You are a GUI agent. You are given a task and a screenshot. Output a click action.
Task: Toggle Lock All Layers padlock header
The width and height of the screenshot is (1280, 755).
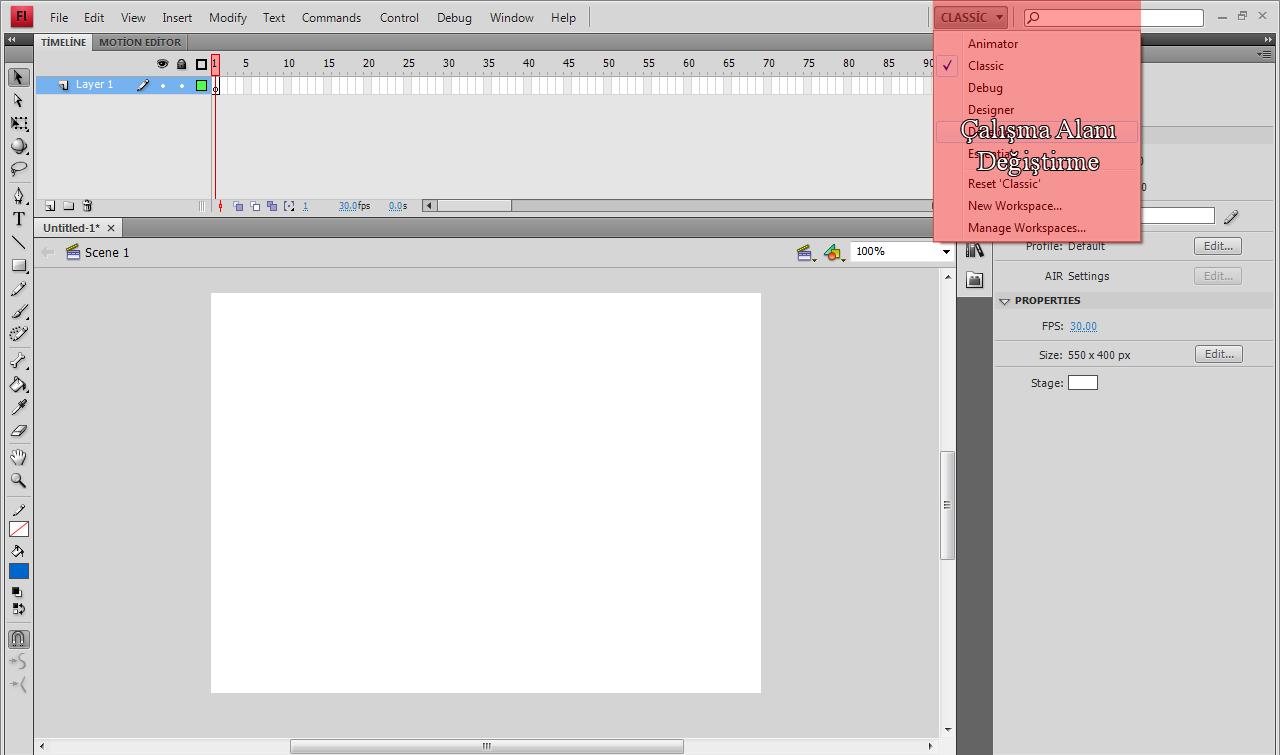point(181,64)
